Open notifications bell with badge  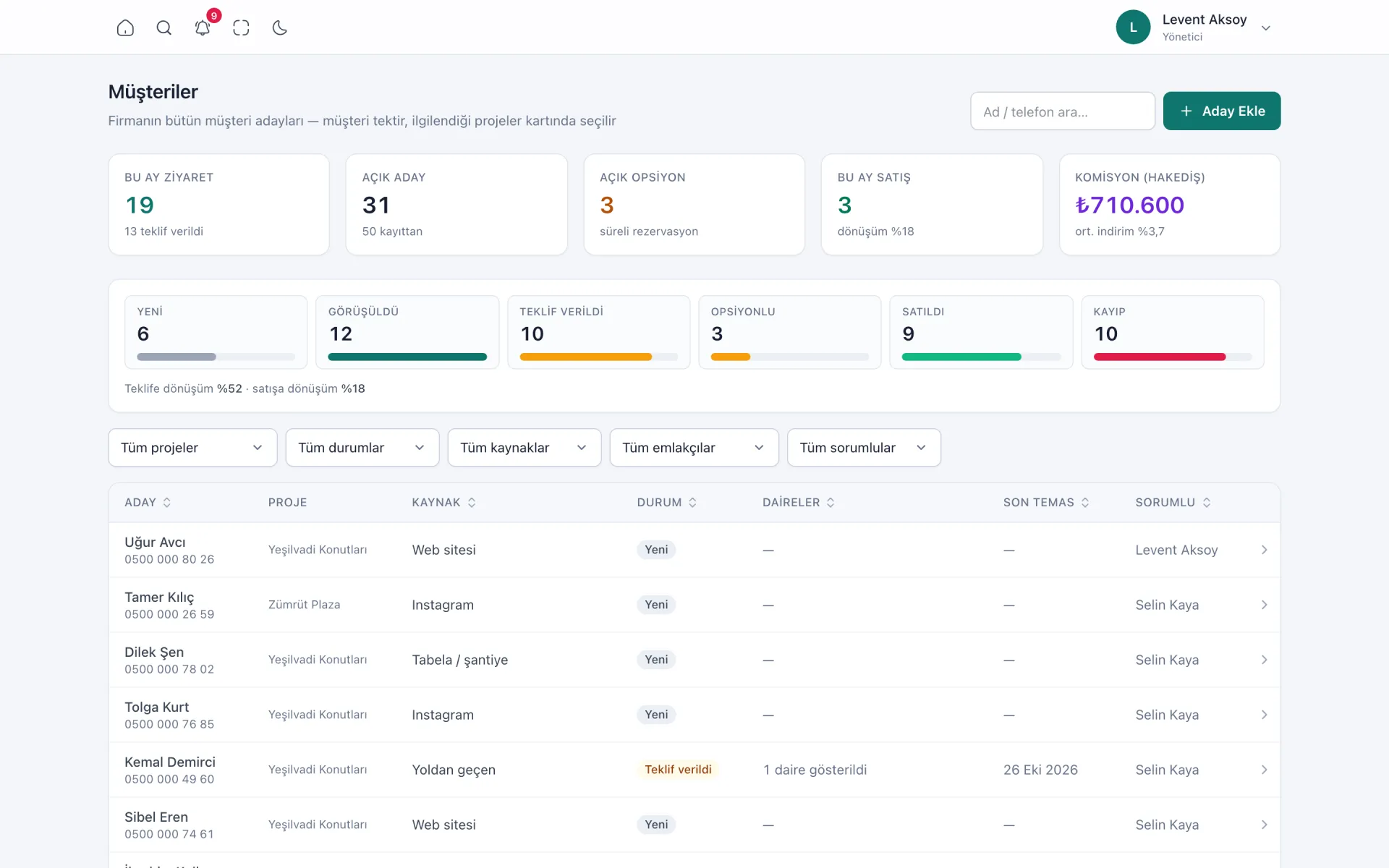click(x=203, y=26)
